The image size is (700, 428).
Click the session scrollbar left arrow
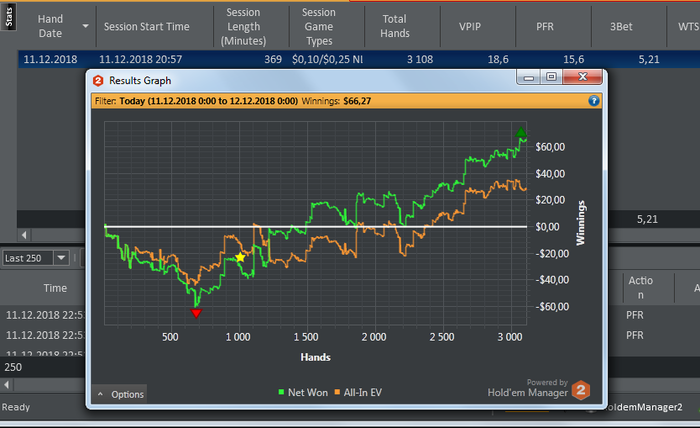(24, 235)
